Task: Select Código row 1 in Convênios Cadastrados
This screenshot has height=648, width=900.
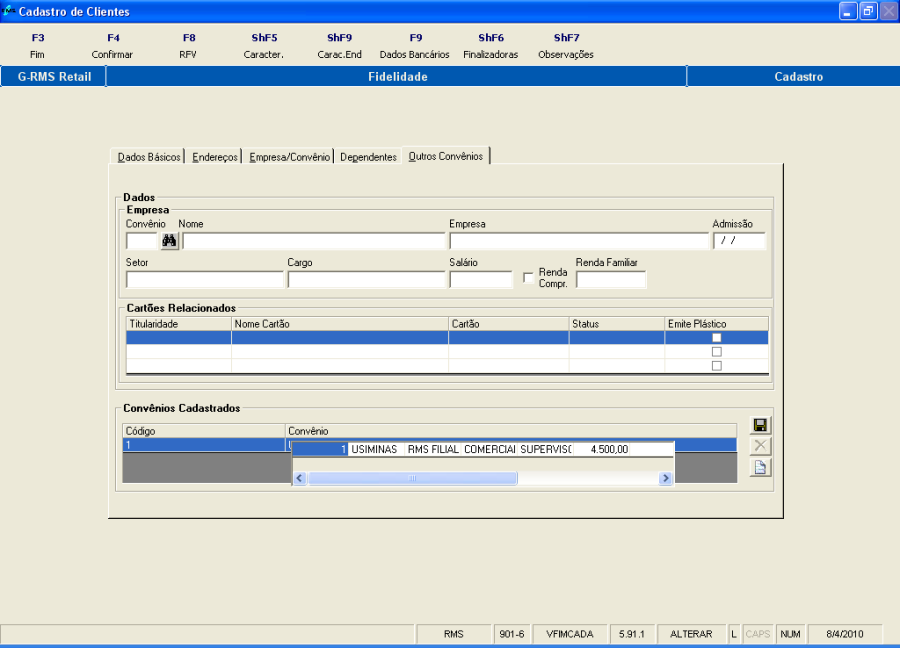Action: pyautogui.click(x=204, y=445)
